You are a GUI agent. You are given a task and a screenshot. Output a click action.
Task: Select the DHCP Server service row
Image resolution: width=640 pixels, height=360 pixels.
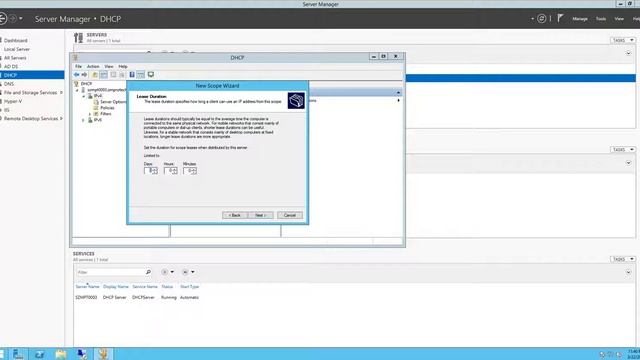click(137, 298)
